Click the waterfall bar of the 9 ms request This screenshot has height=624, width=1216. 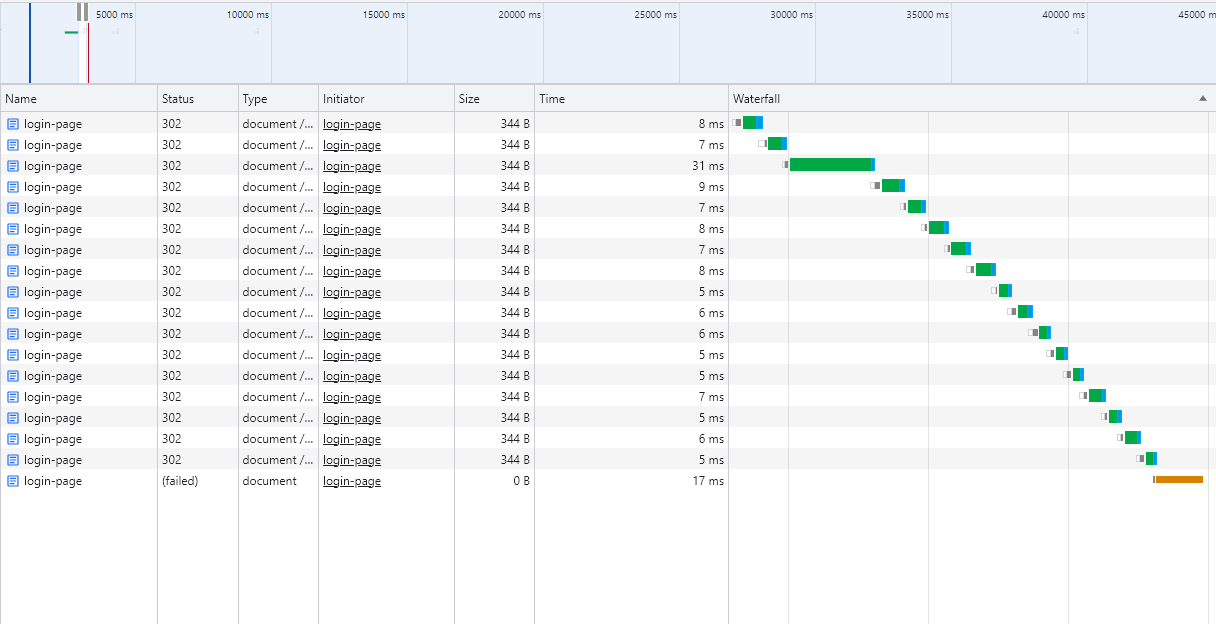(892, 186)
